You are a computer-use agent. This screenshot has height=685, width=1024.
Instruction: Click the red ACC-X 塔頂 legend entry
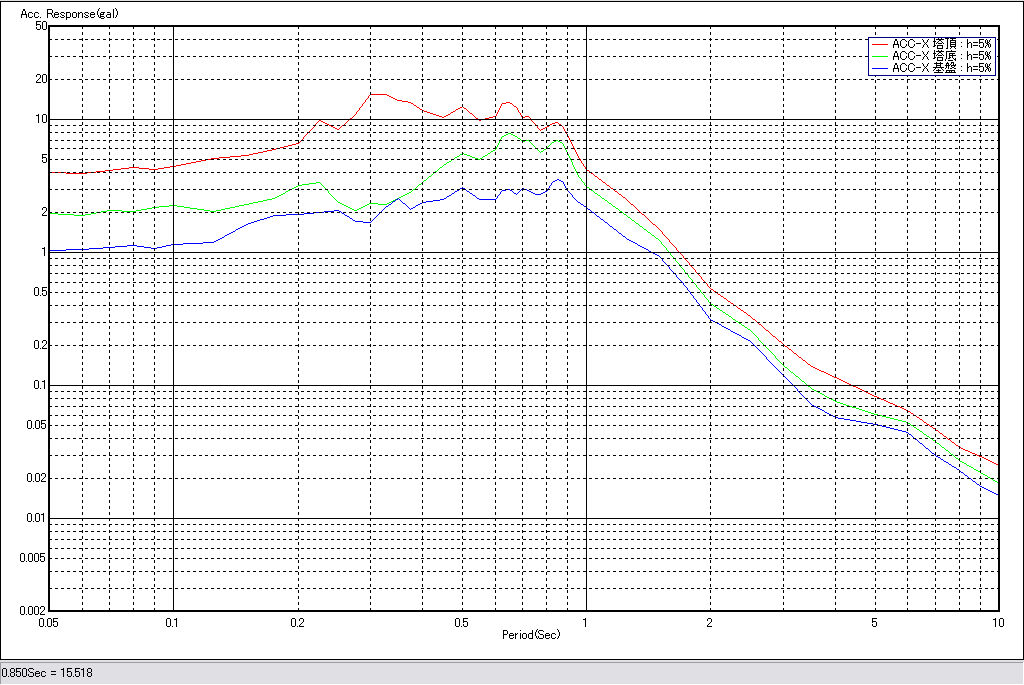point(941,44)
